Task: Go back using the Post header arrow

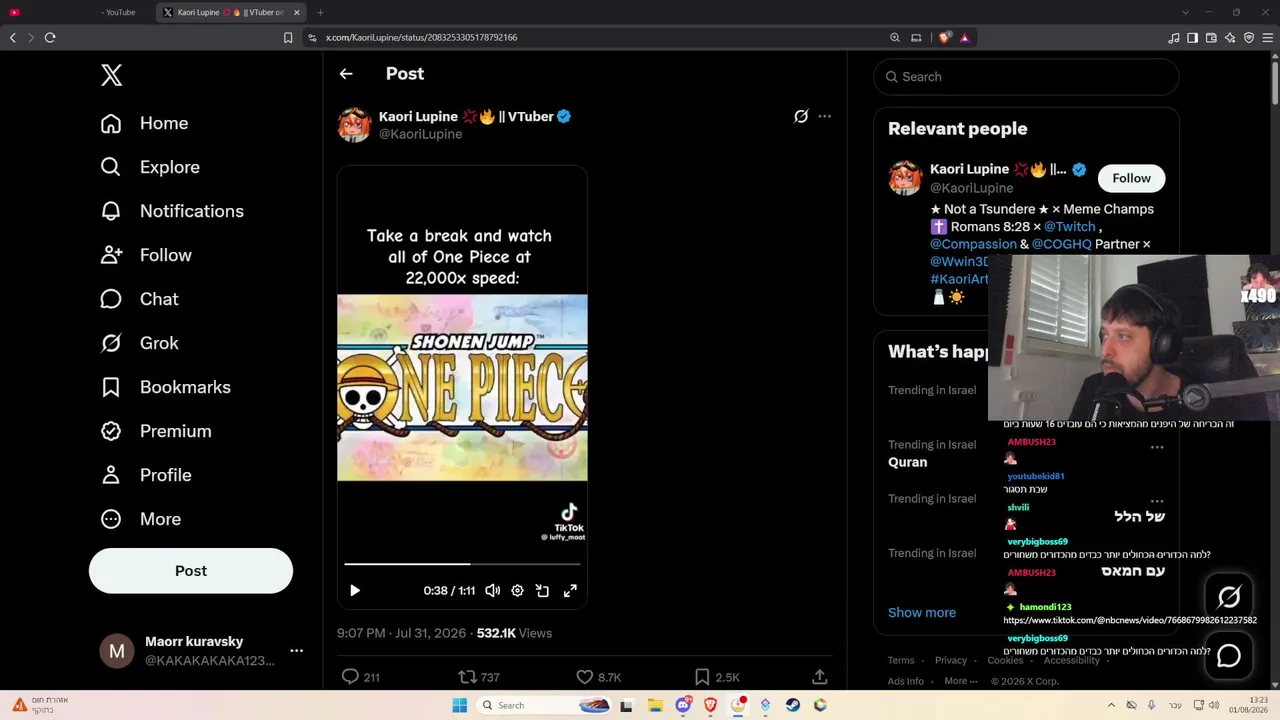Action: [346, 74]
